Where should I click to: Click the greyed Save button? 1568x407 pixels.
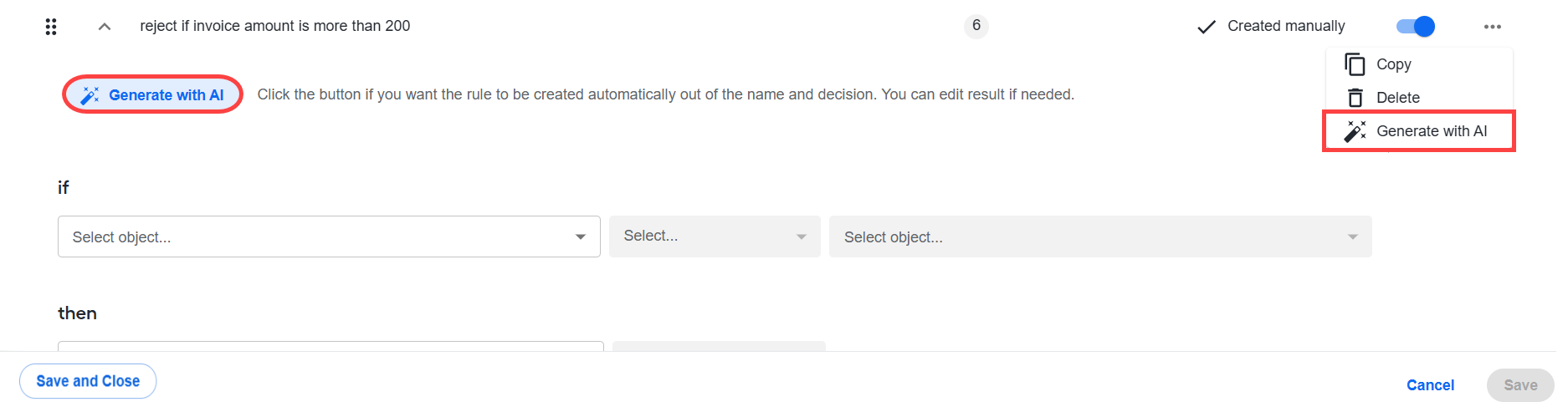[1520, 385]
